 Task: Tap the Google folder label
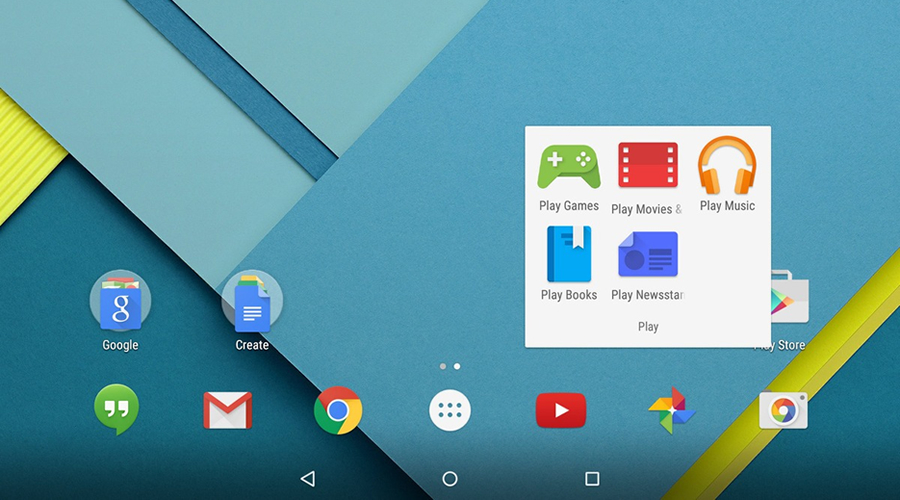coord(120,345)
